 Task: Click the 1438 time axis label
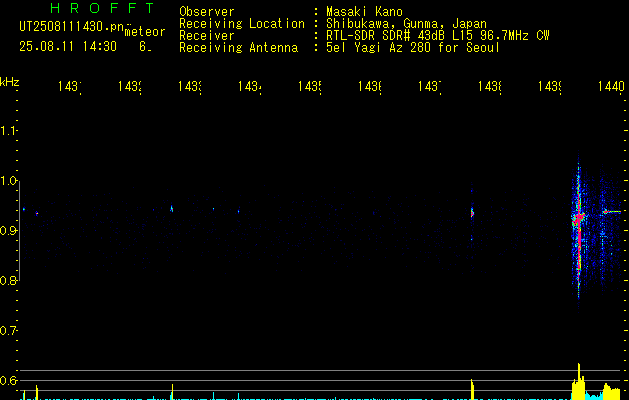pos(490,86)
